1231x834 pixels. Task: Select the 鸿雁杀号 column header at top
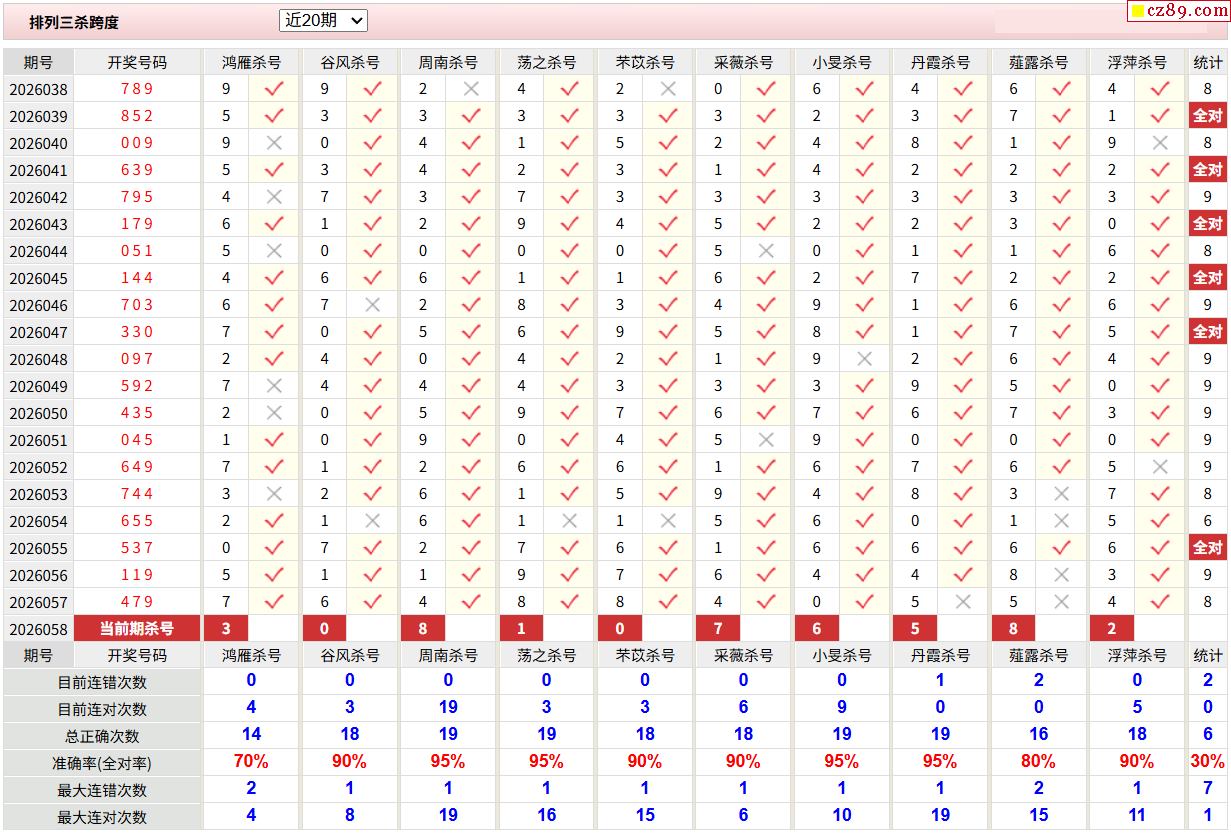click(x=251, y=62)
